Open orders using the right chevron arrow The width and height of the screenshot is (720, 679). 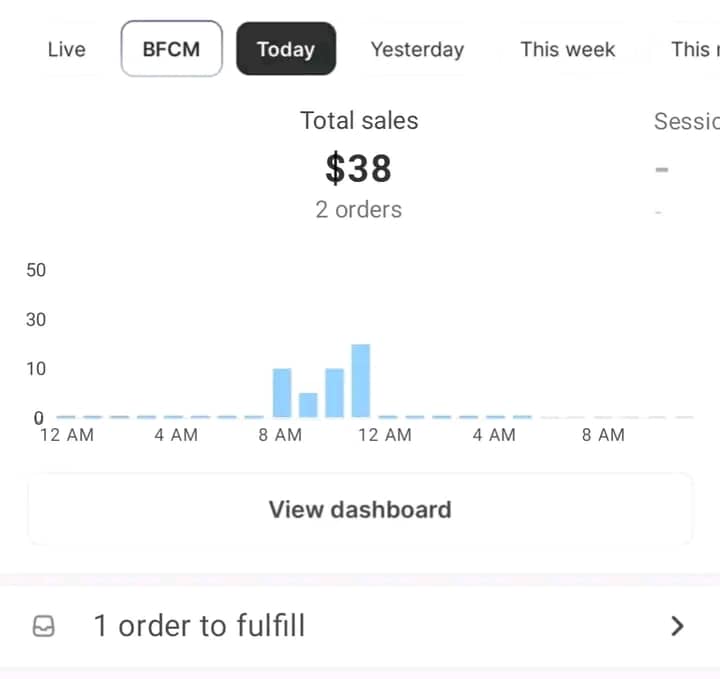677,626
